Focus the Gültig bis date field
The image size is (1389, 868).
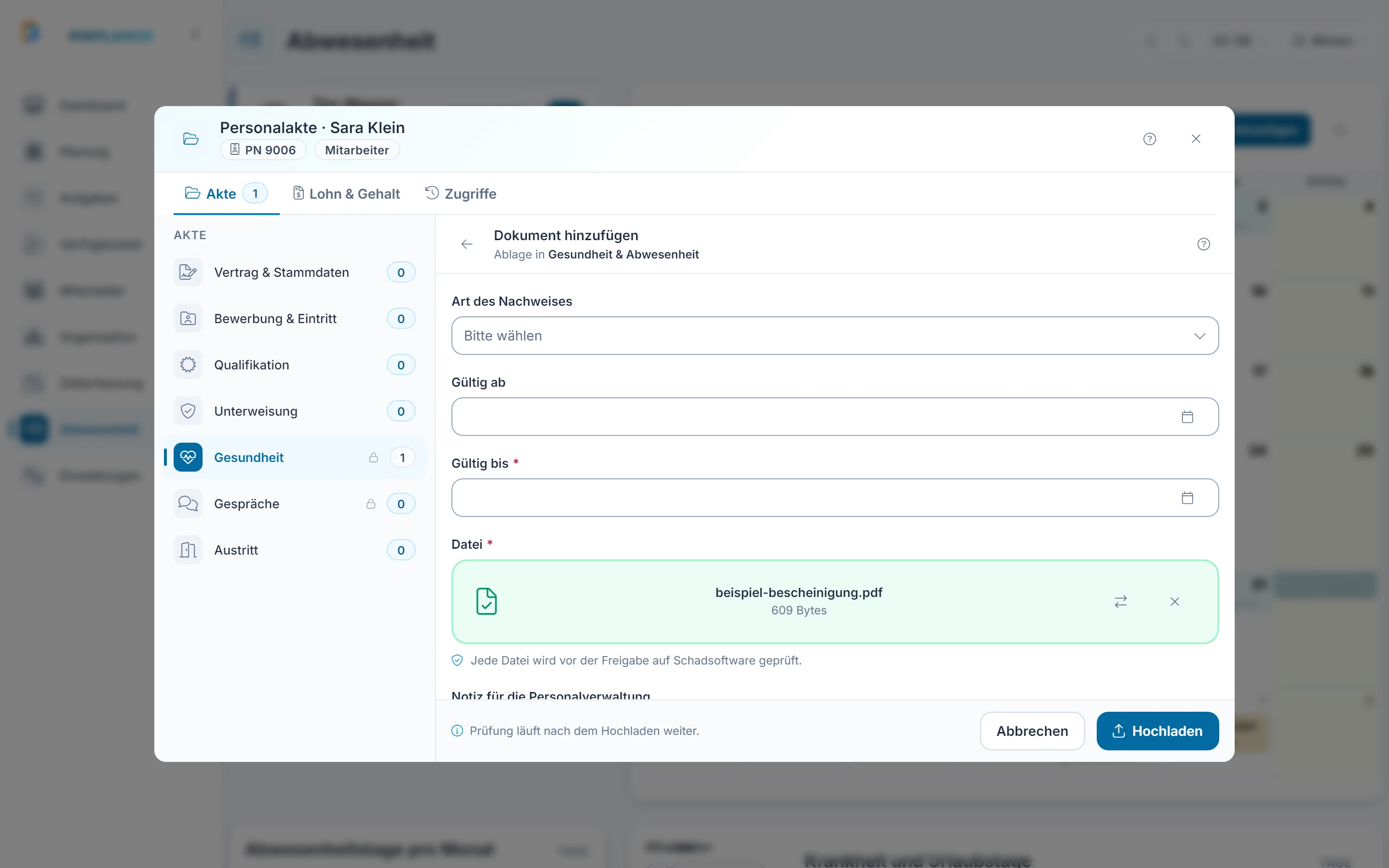point(834,498)
